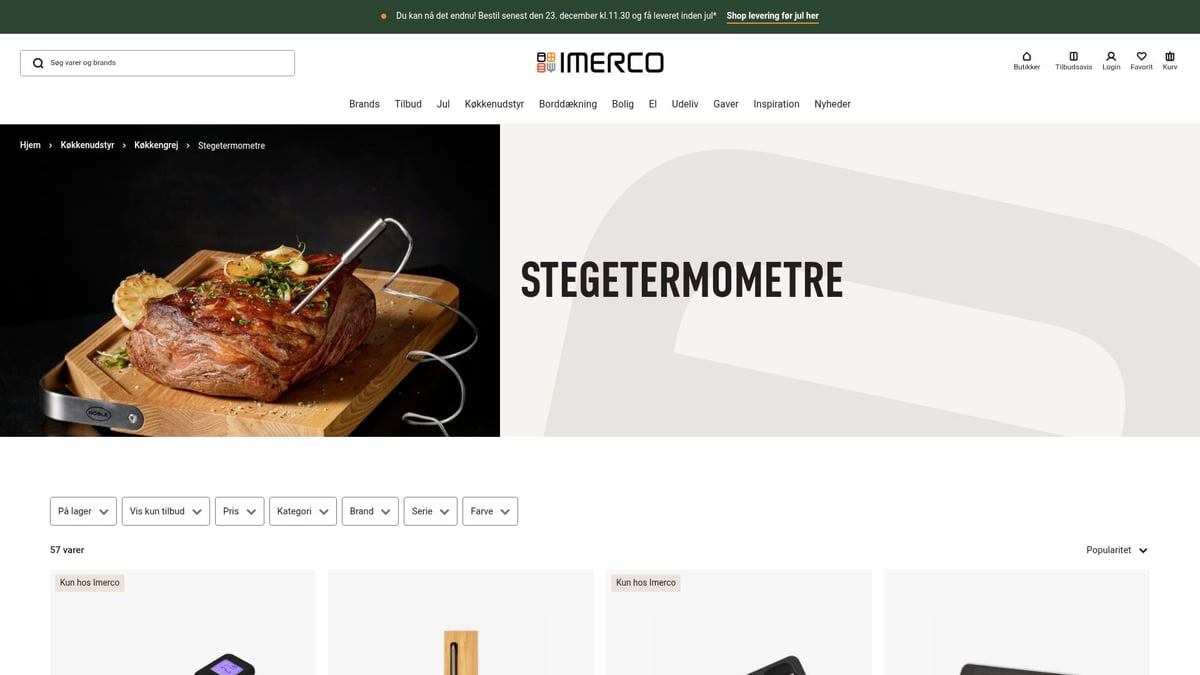The width and height of the screenshot is (1200, 675).
Task: Follow the Shop levering før jul her link
Action: tap(772, 16)
